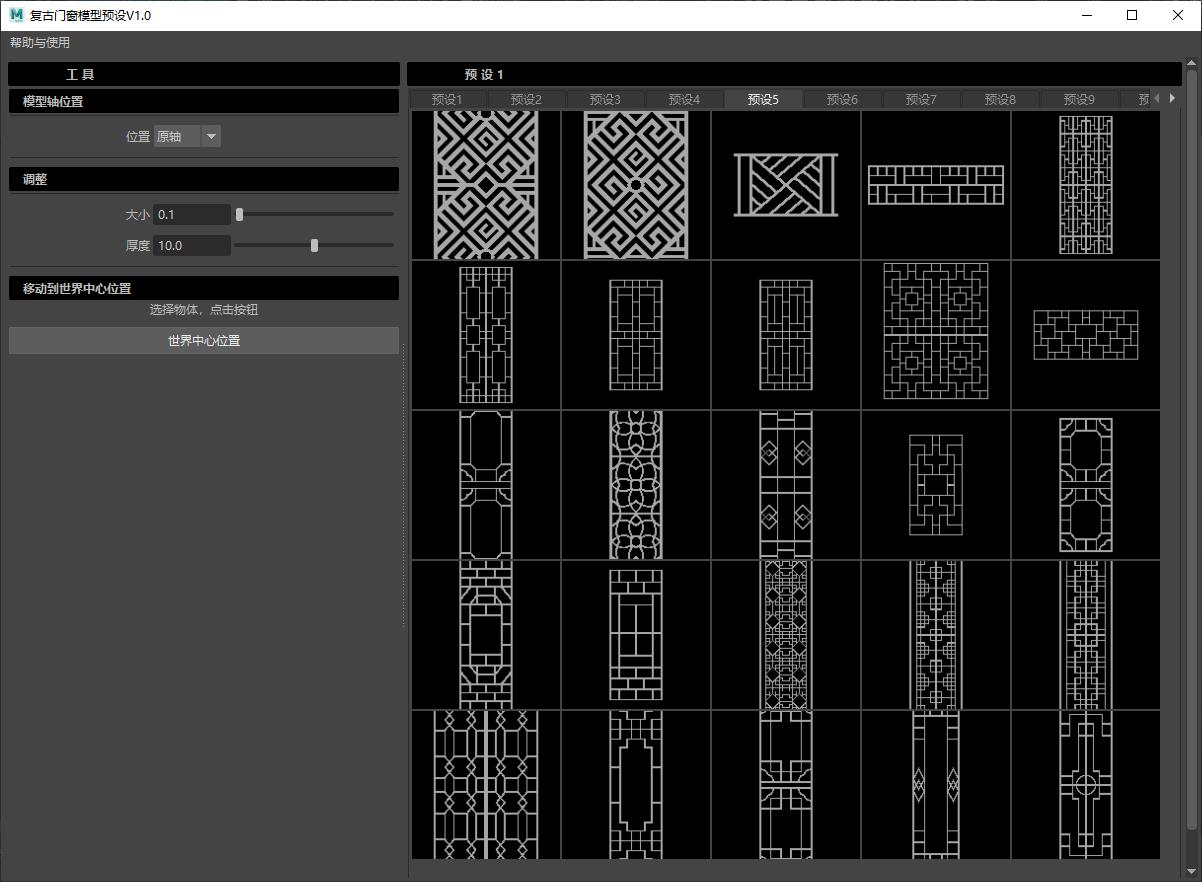1202x882 pixels.
Task: Switch to the 预设3 tab
Action: pyautogui.click(x=605, y=100)
